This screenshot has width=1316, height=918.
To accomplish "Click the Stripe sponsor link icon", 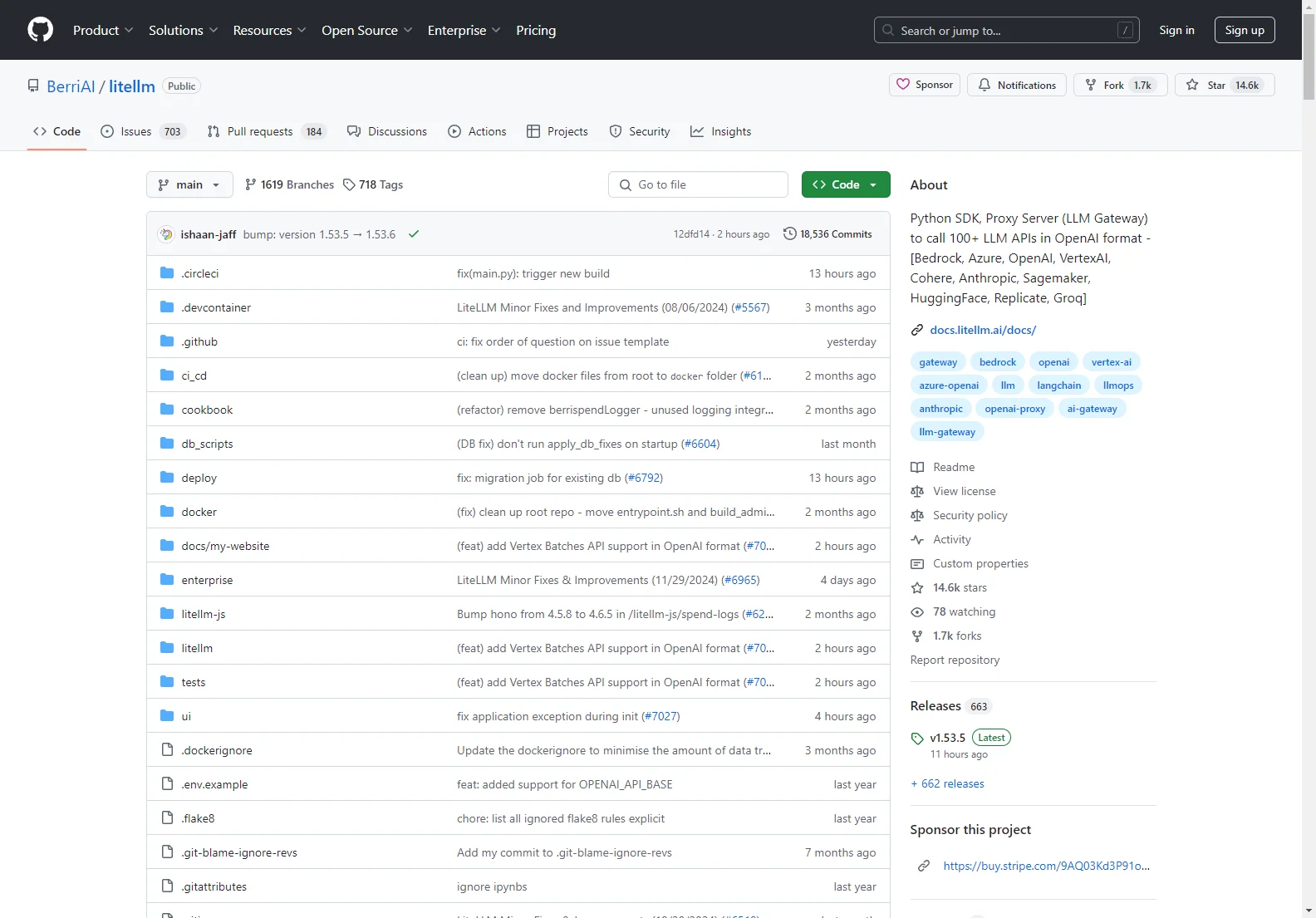I will coord(924,866).
